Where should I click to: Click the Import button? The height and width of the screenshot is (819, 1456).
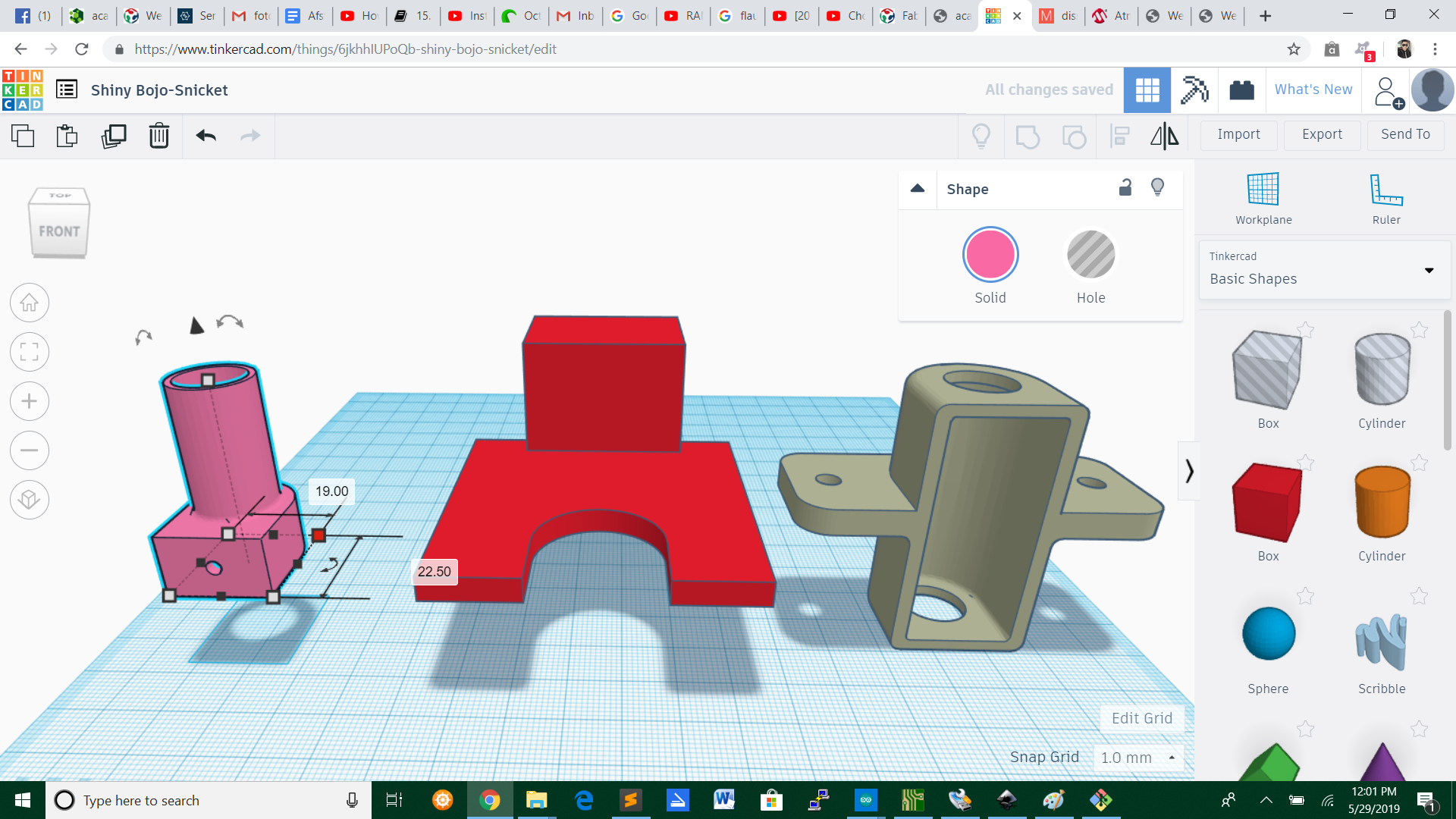coord(1238,134)
